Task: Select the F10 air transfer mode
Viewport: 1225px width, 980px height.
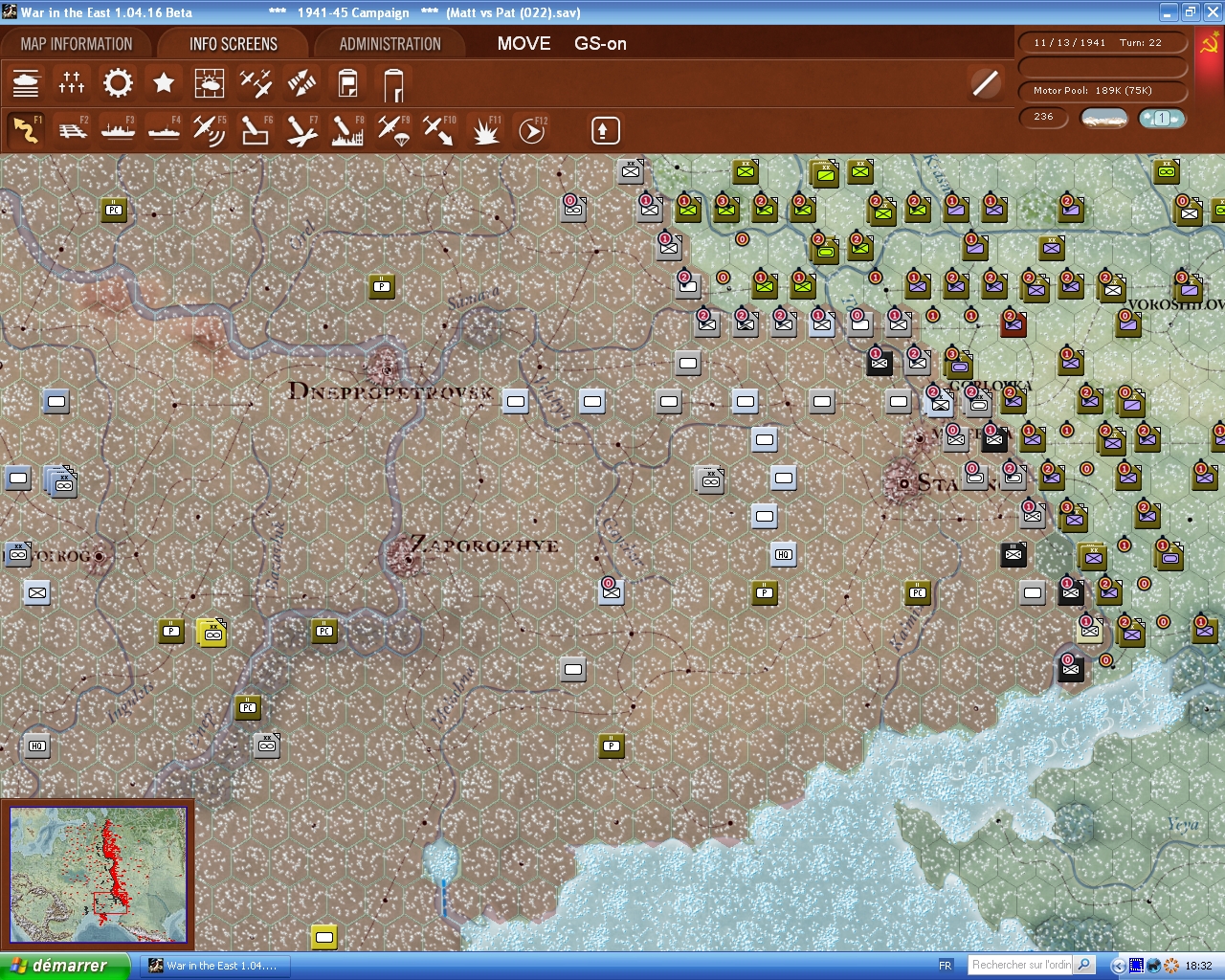Action: click(439, 130)
